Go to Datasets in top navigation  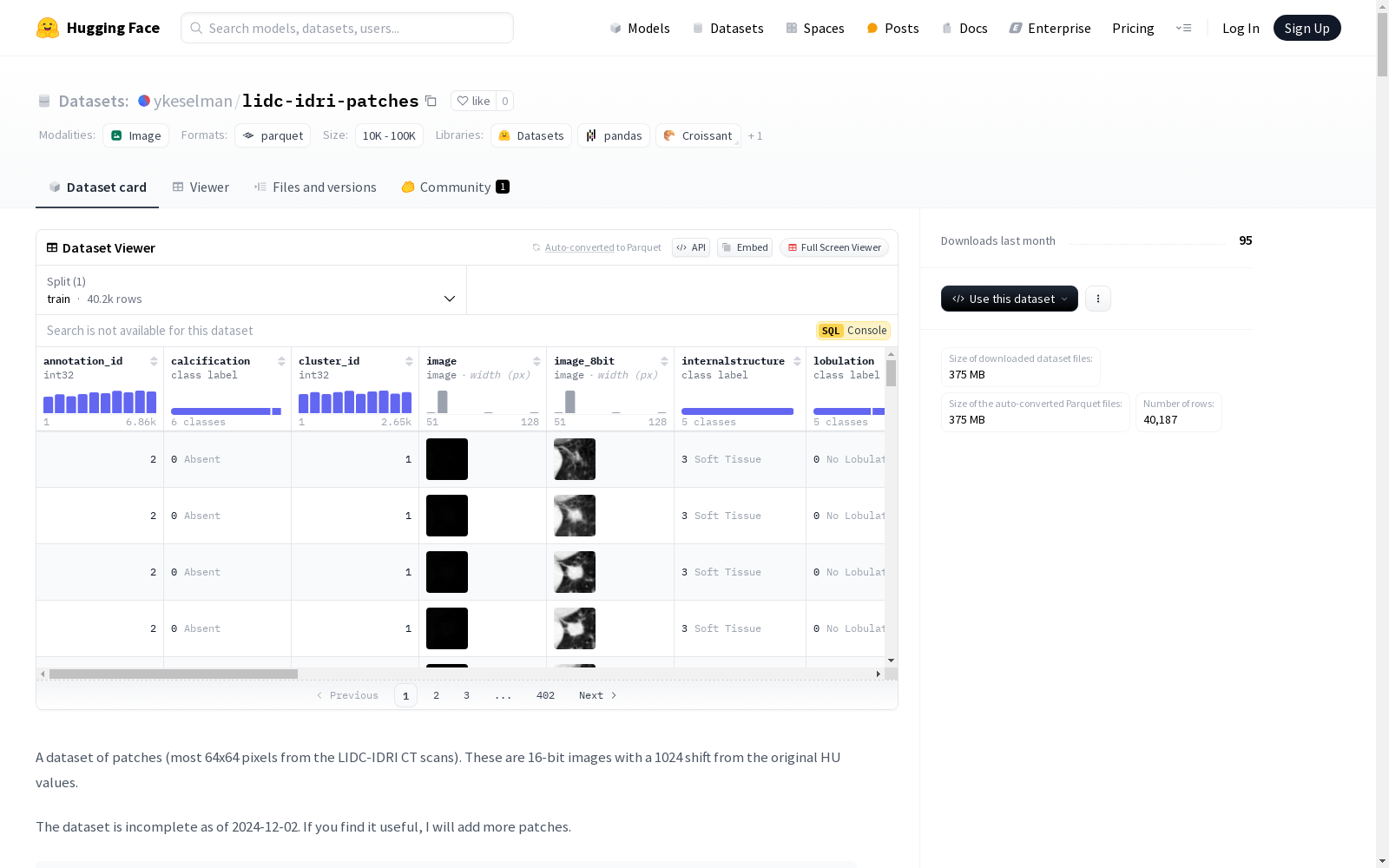pyautogui.click(x=728, y=28)
